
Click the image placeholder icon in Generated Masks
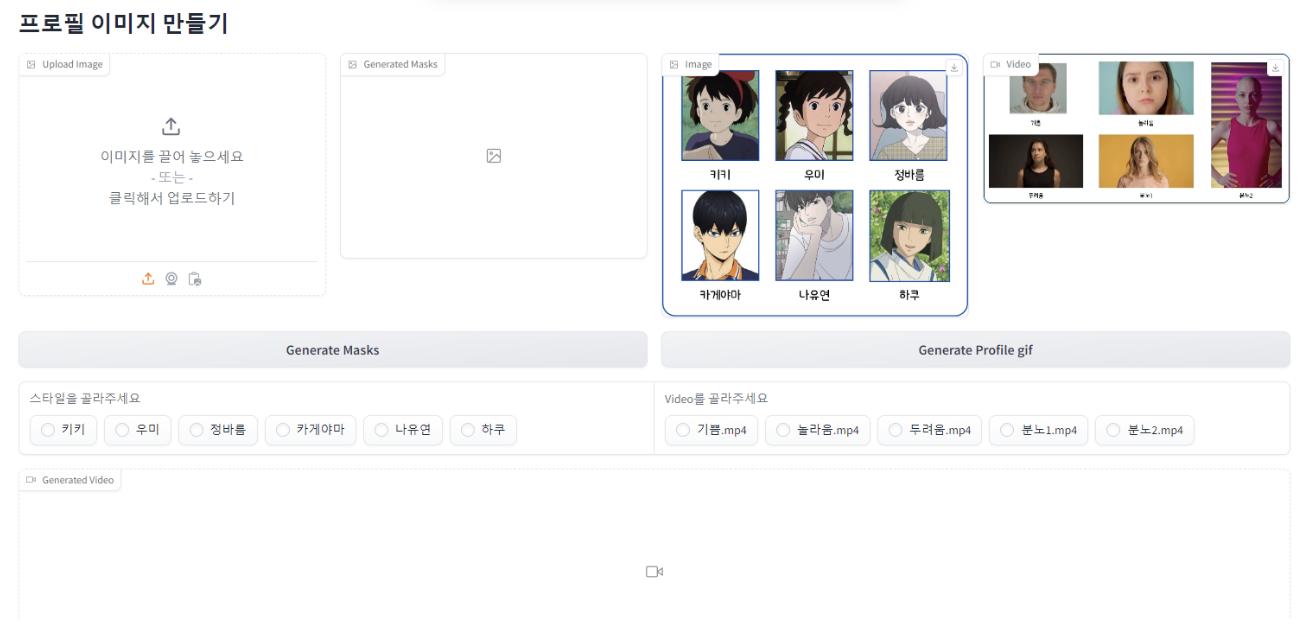493,156
